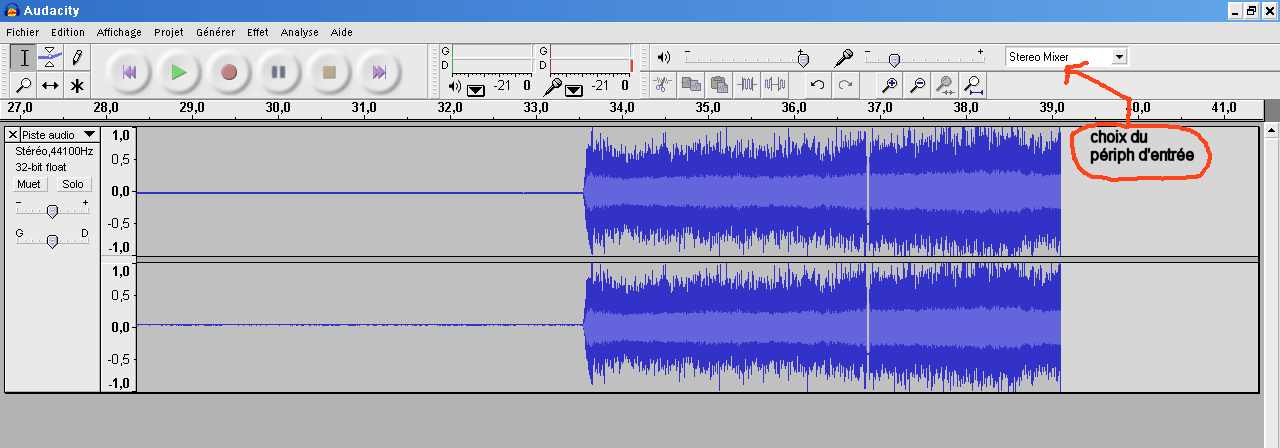The width and height of the screenshot is (1280, 448).
Task: Open the Piste audio track menu
Action: click(59, 134)
